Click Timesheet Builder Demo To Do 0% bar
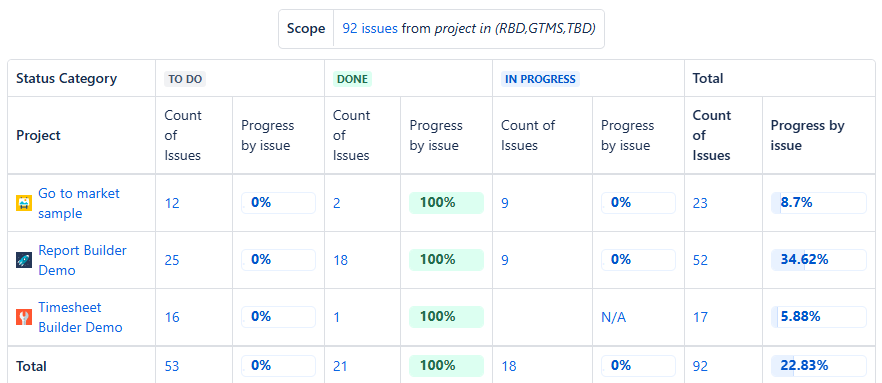The width and height of the screenshot is (882, 383). pos(278,317)
